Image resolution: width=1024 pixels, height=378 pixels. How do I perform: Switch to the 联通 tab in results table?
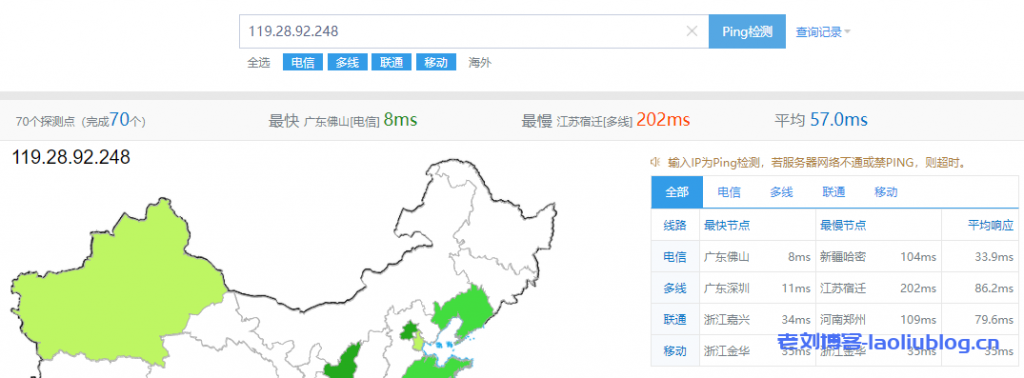[834, 192]
